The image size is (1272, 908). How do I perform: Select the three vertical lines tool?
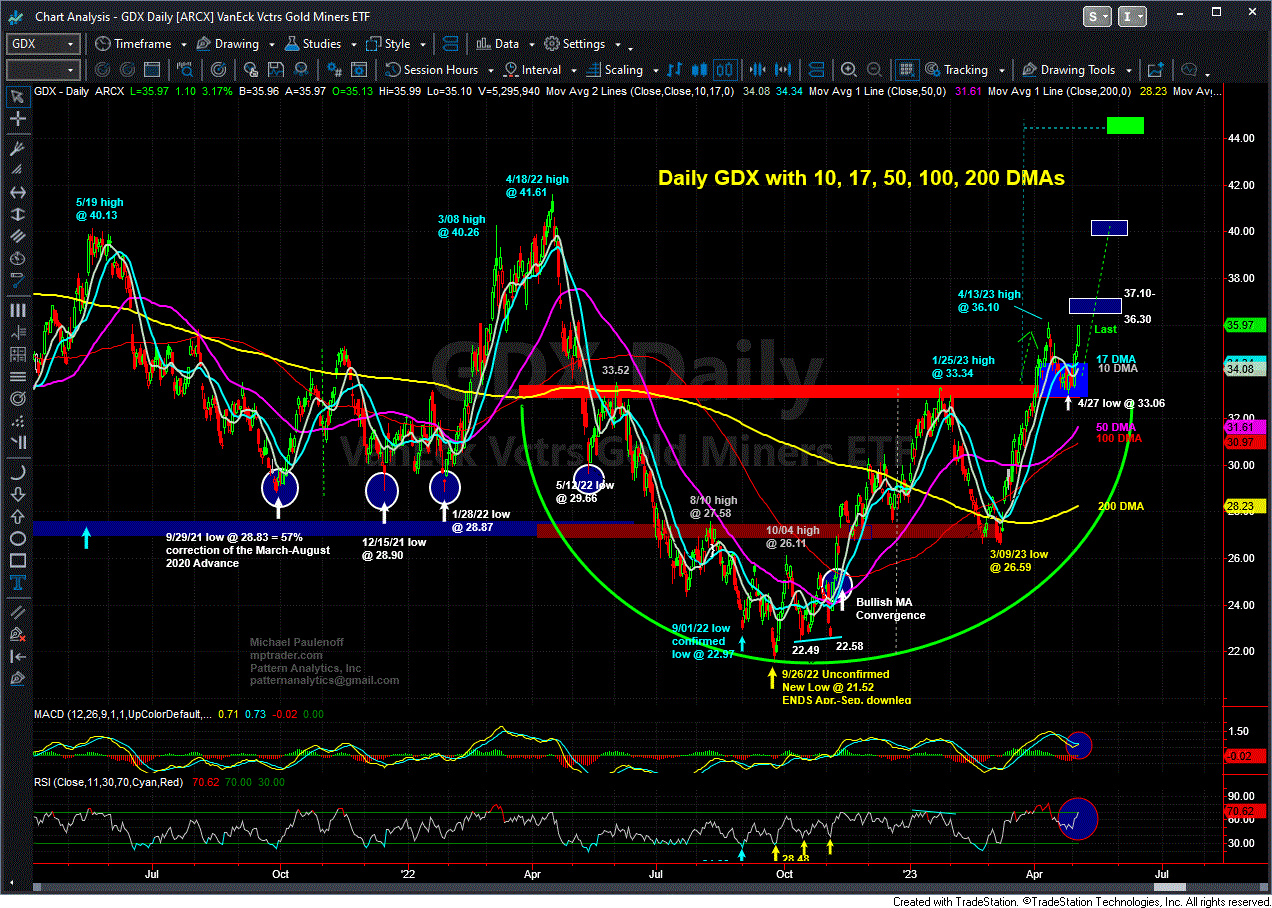[x=18, y=310]
